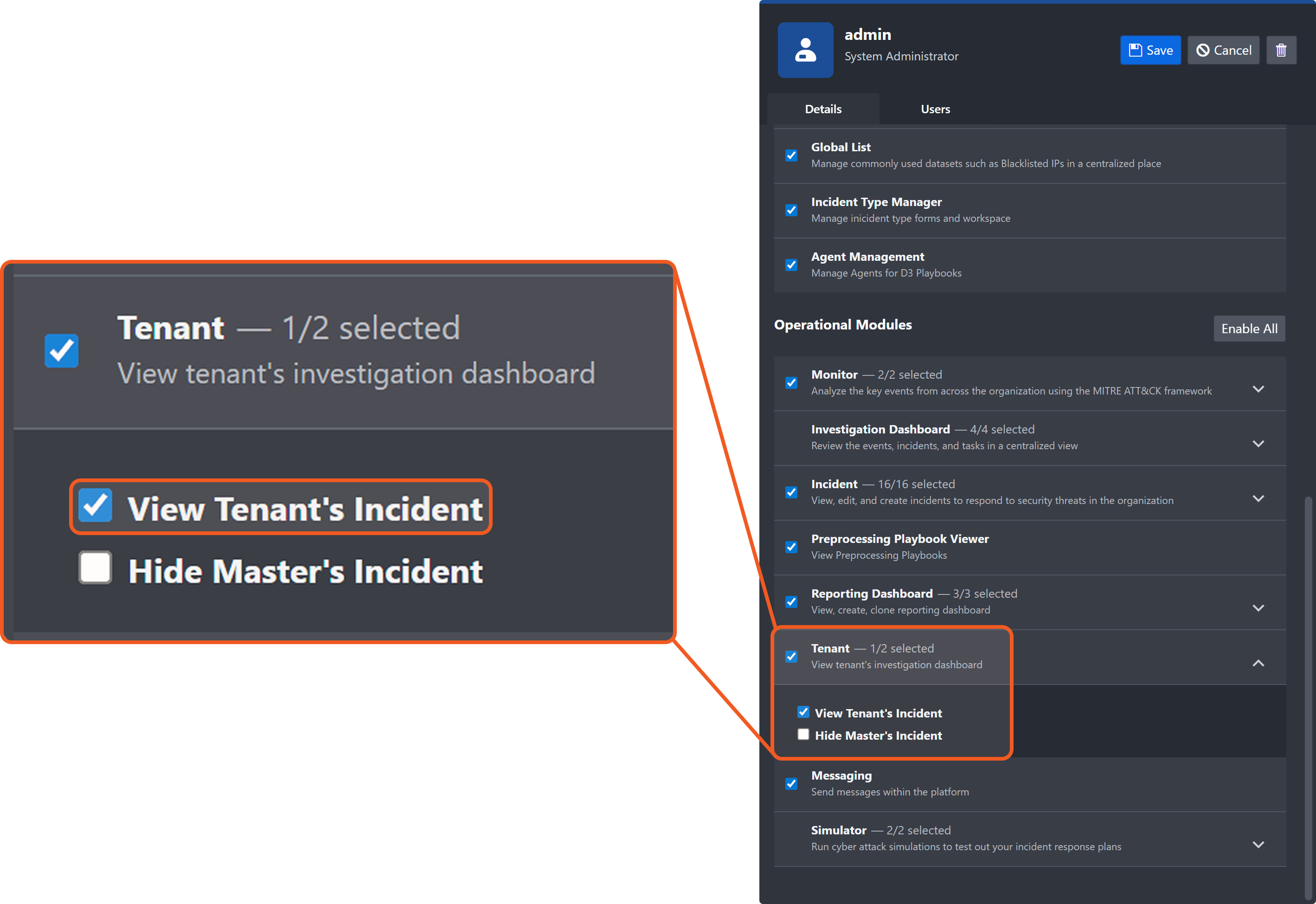Toggle the Agent Management checkbox

pyautogui.click(x=791, y=265)
